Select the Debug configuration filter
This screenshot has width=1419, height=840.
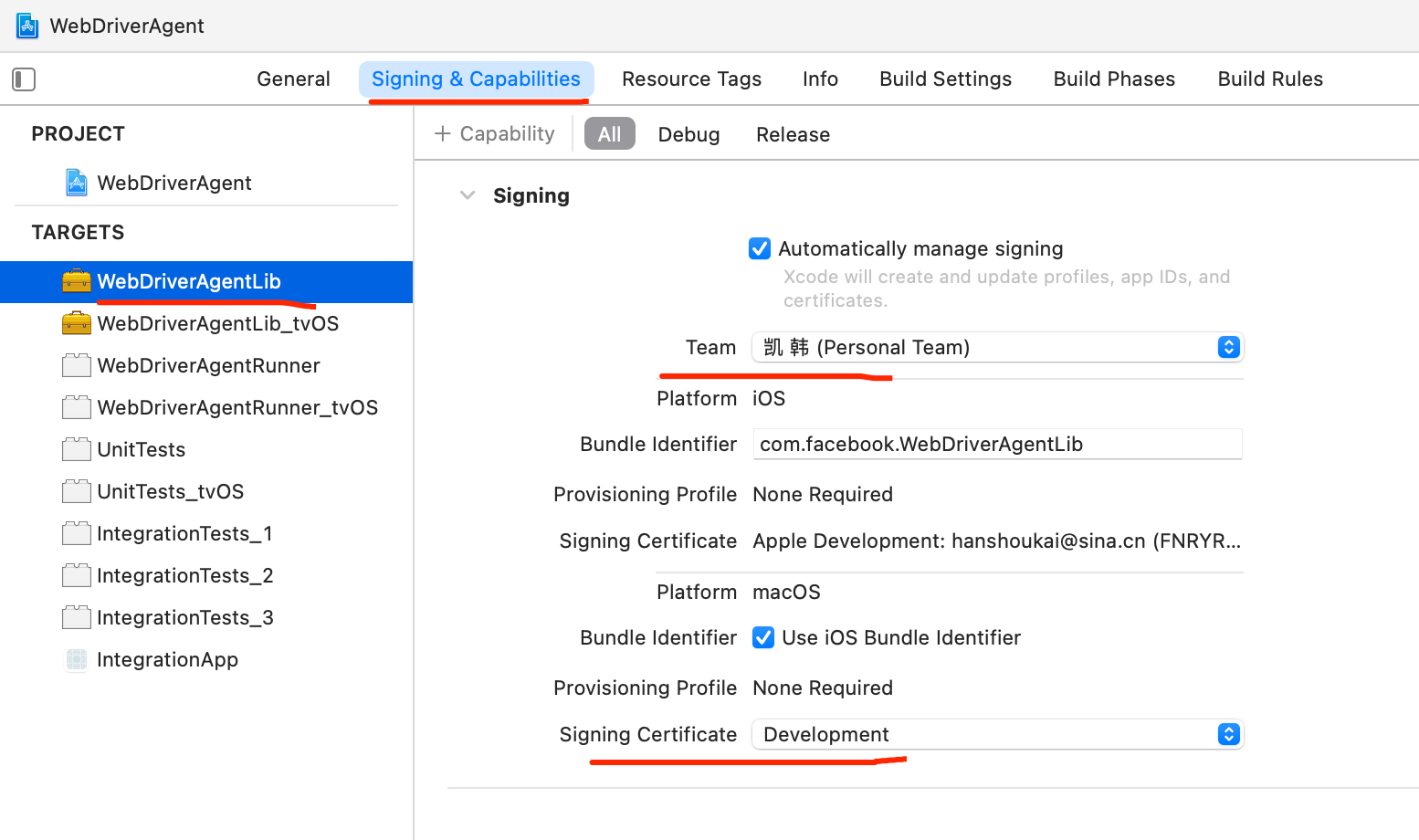pyautogui.click(x=688, y=134)
